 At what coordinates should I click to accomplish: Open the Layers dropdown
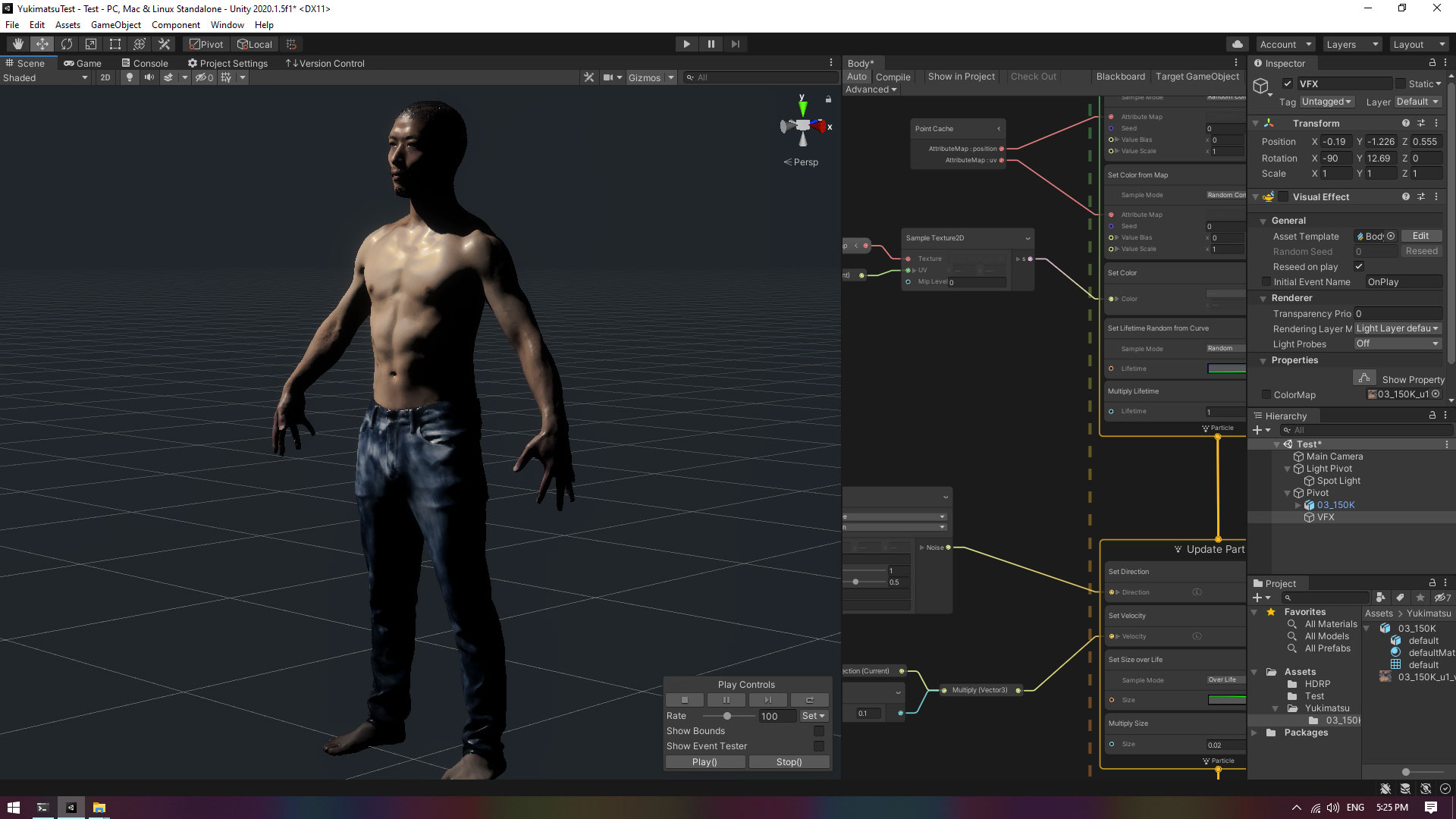(1351, 44)
